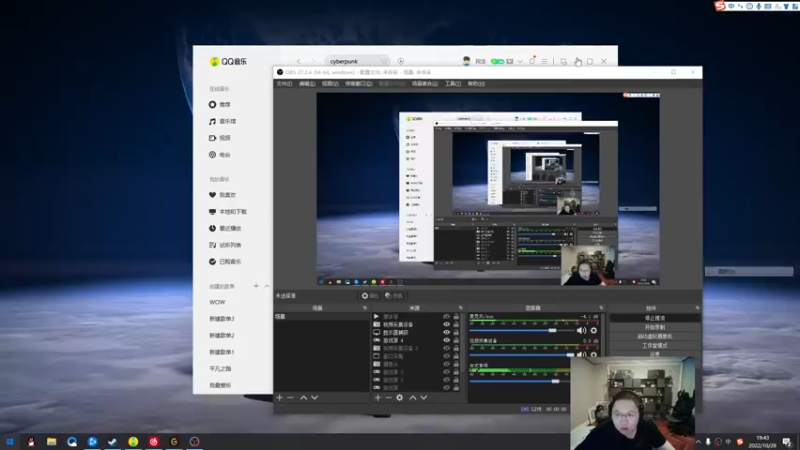Collapse the 创建的歌单 playlist section
The width and height of the screenshot is (800, 450).
267,286
